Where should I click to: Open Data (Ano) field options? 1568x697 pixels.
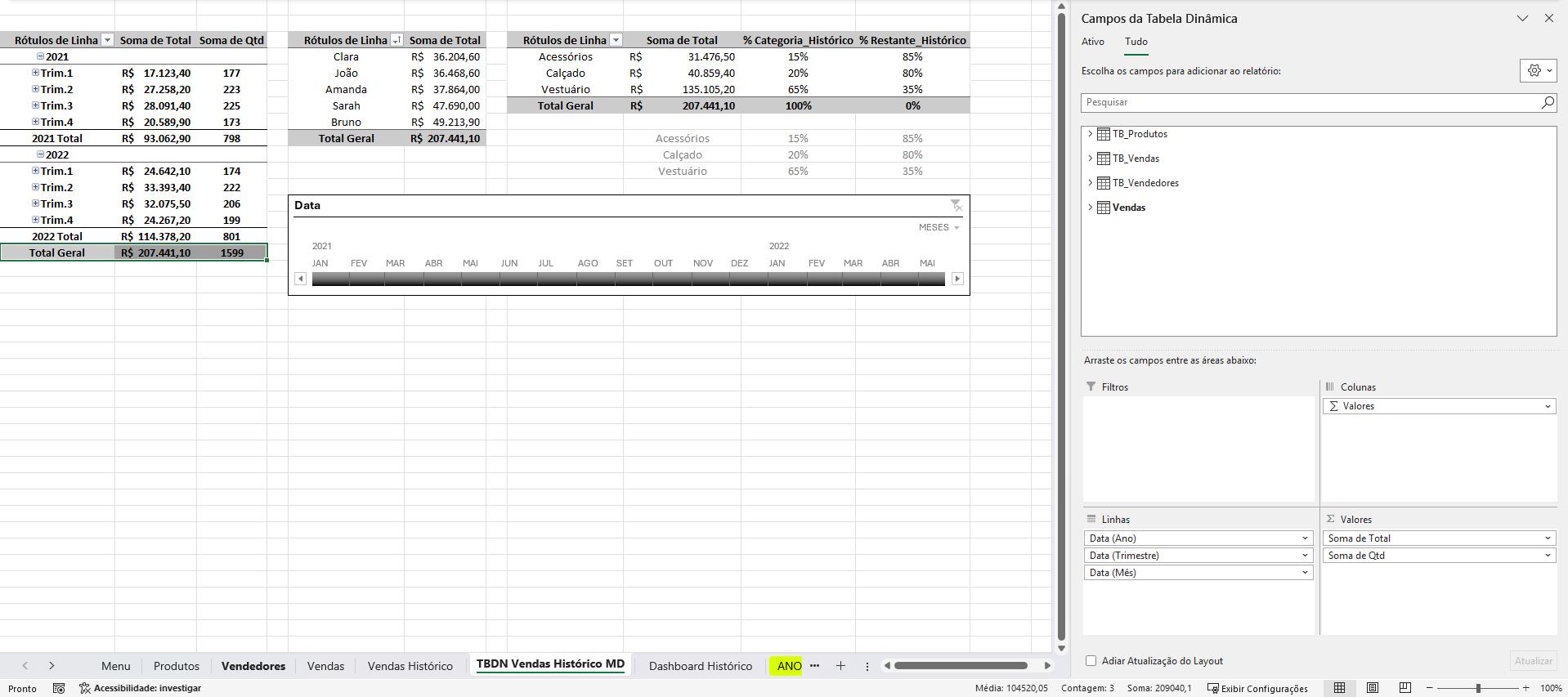click(1305, 538)
